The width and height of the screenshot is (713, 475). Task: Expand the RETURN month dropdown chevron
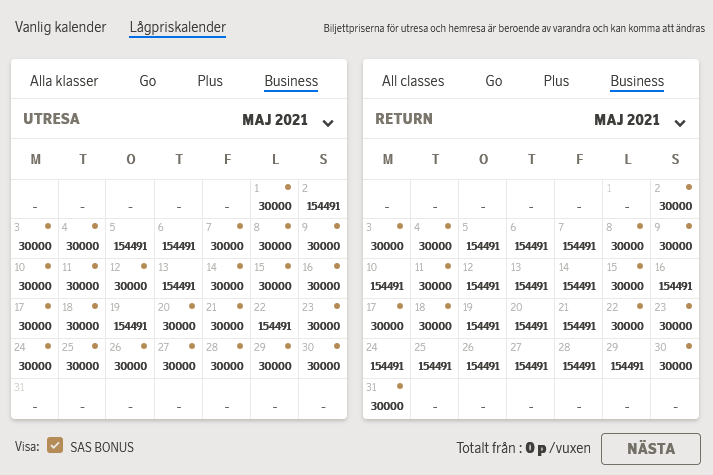(x=680, y=122)
